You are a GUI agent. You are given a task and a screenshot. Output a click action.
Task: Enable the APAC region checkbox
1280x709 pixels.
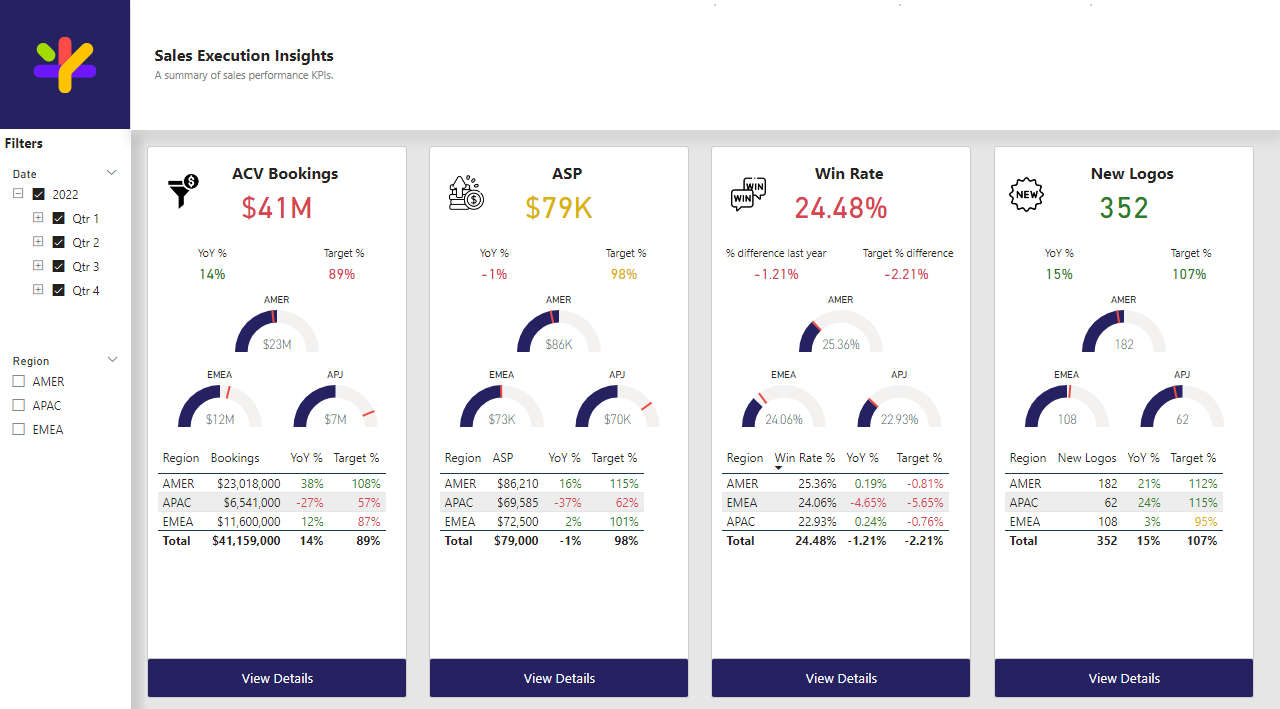18,405
